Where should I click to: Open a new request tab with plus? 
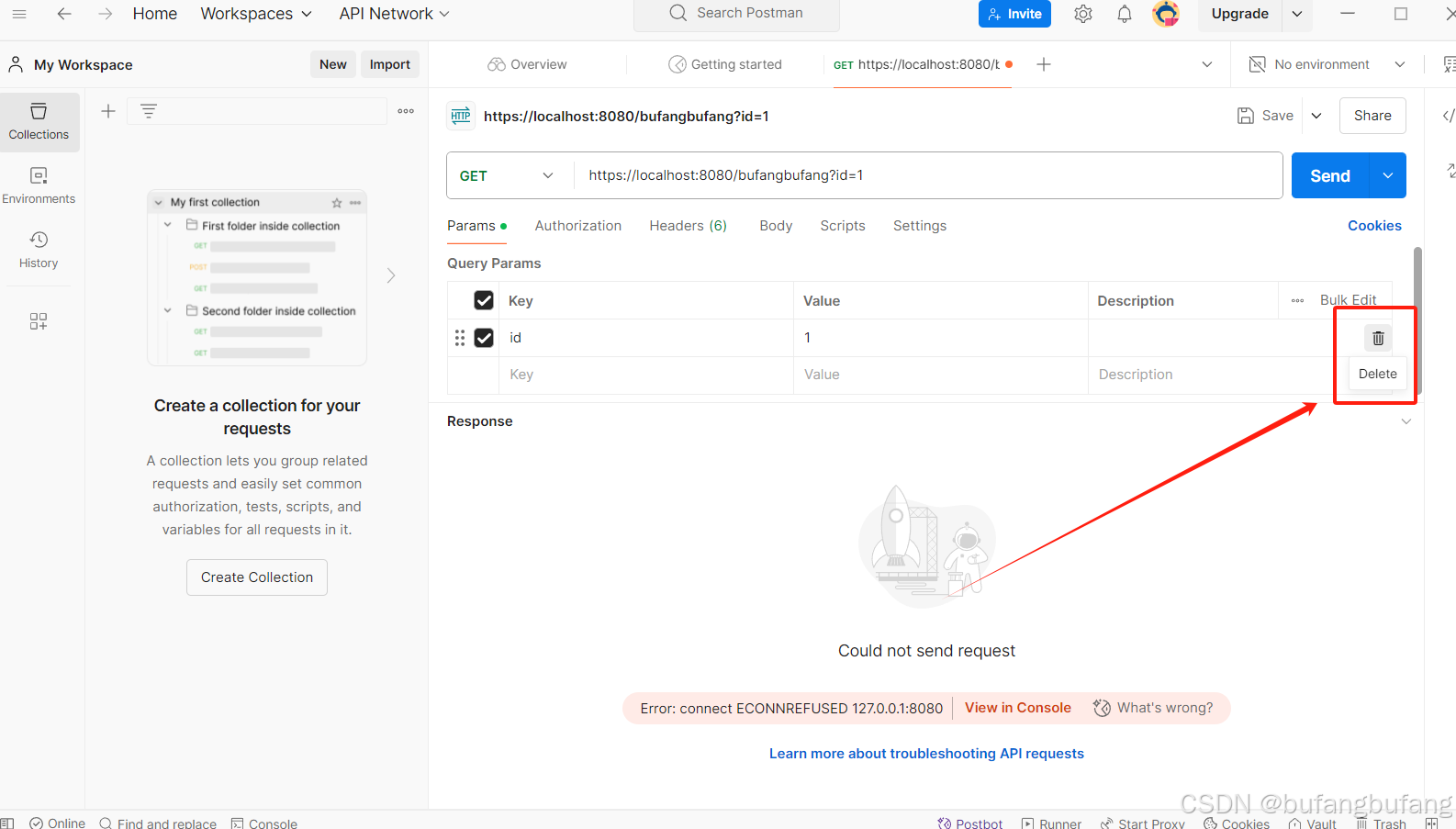pos(1044,64)
